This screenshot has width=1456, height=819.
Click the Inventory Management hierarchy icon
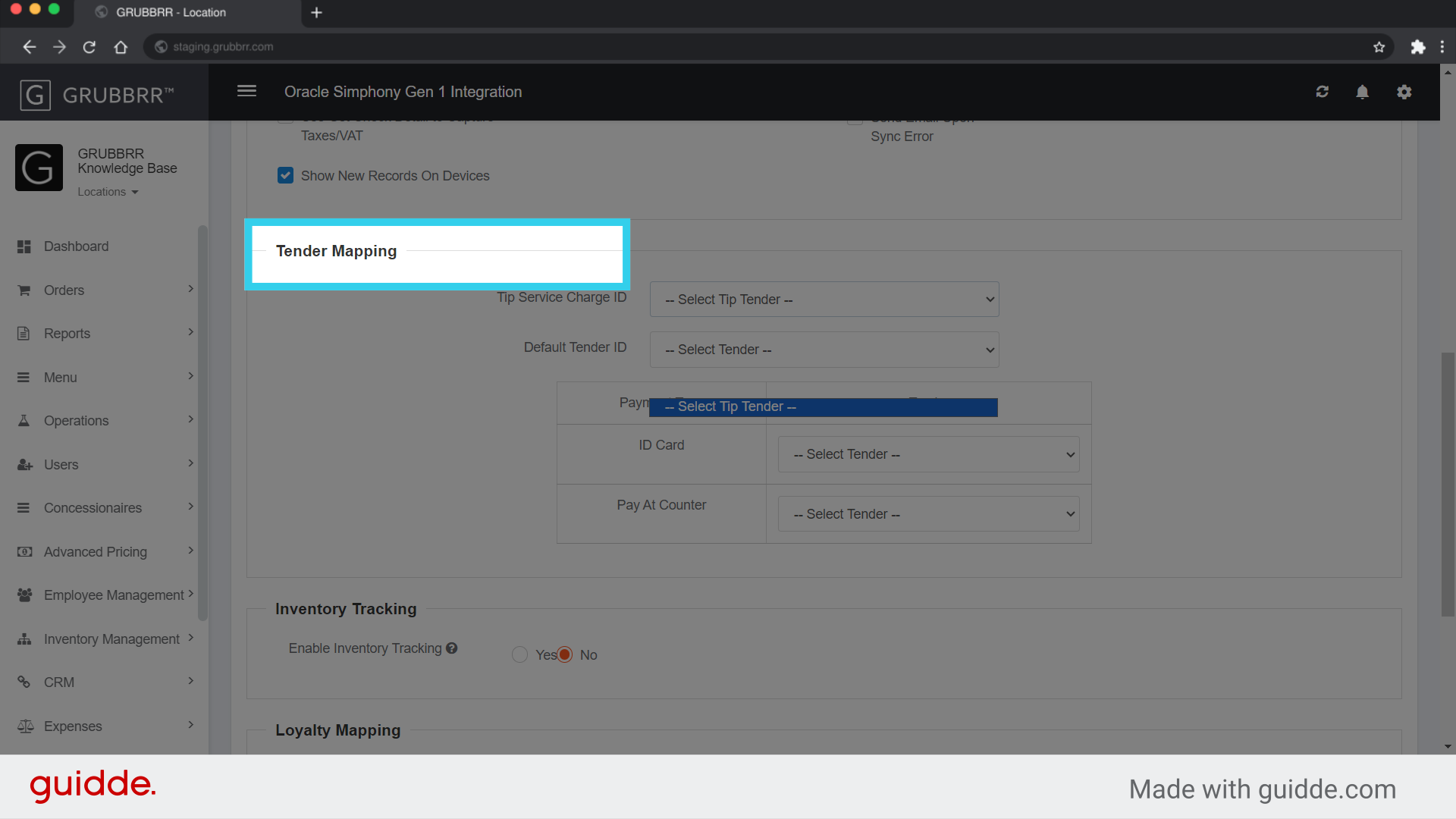click(25, 639)
